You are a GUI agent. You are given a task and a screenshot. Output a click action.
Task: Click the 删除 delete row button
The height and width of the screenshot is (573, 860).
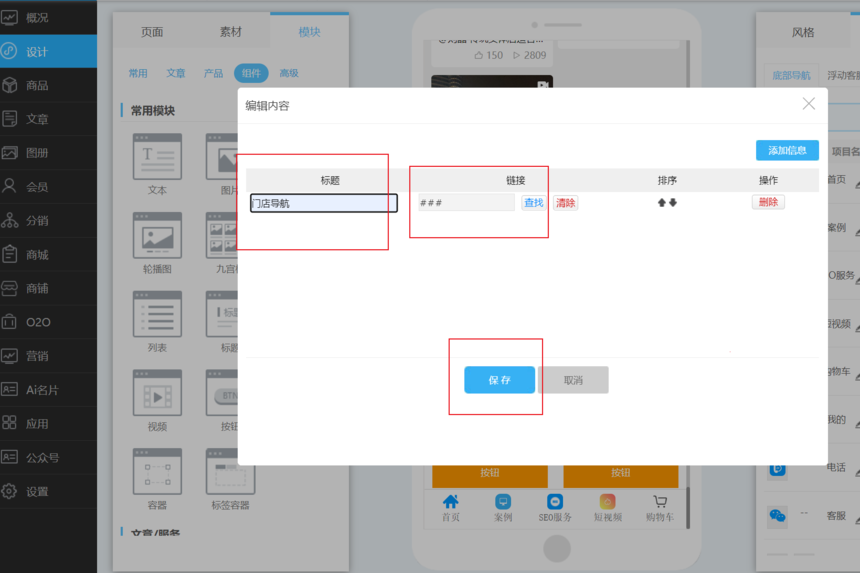(x=768, y=202)
